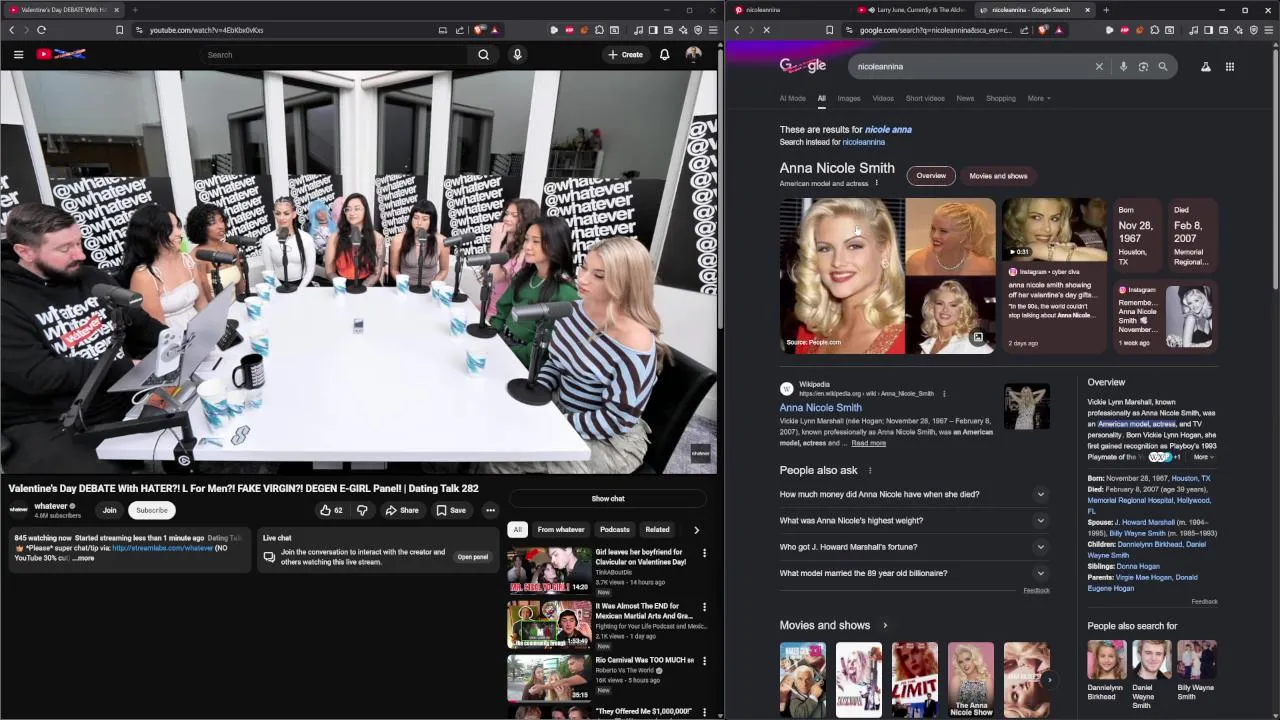Dislike the Dating Talk video

click(362, 510)
